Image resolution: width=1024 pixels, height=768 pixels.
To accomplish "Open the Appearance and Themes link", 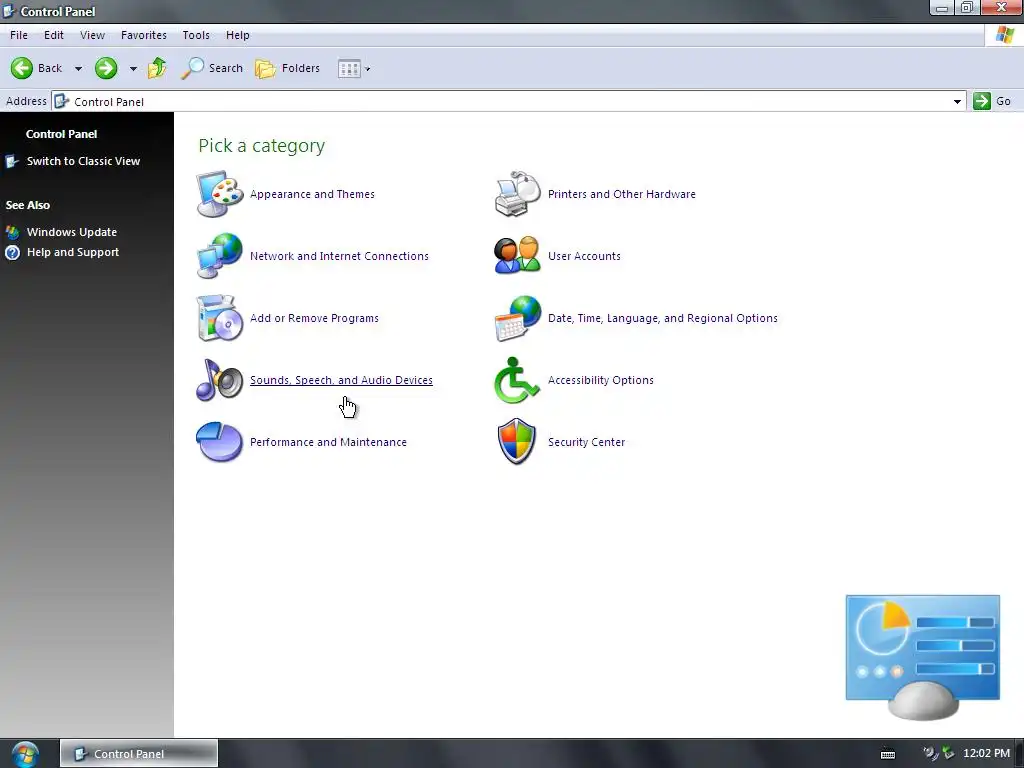I will tap(312, 194).
